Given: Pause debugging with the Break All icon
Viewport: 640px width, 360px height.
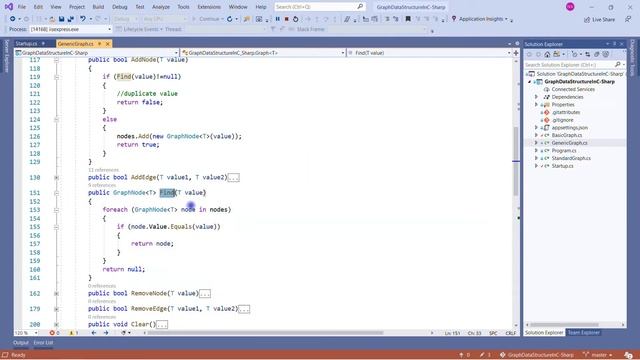Looking at the screenshot, I should coord(278,19).
